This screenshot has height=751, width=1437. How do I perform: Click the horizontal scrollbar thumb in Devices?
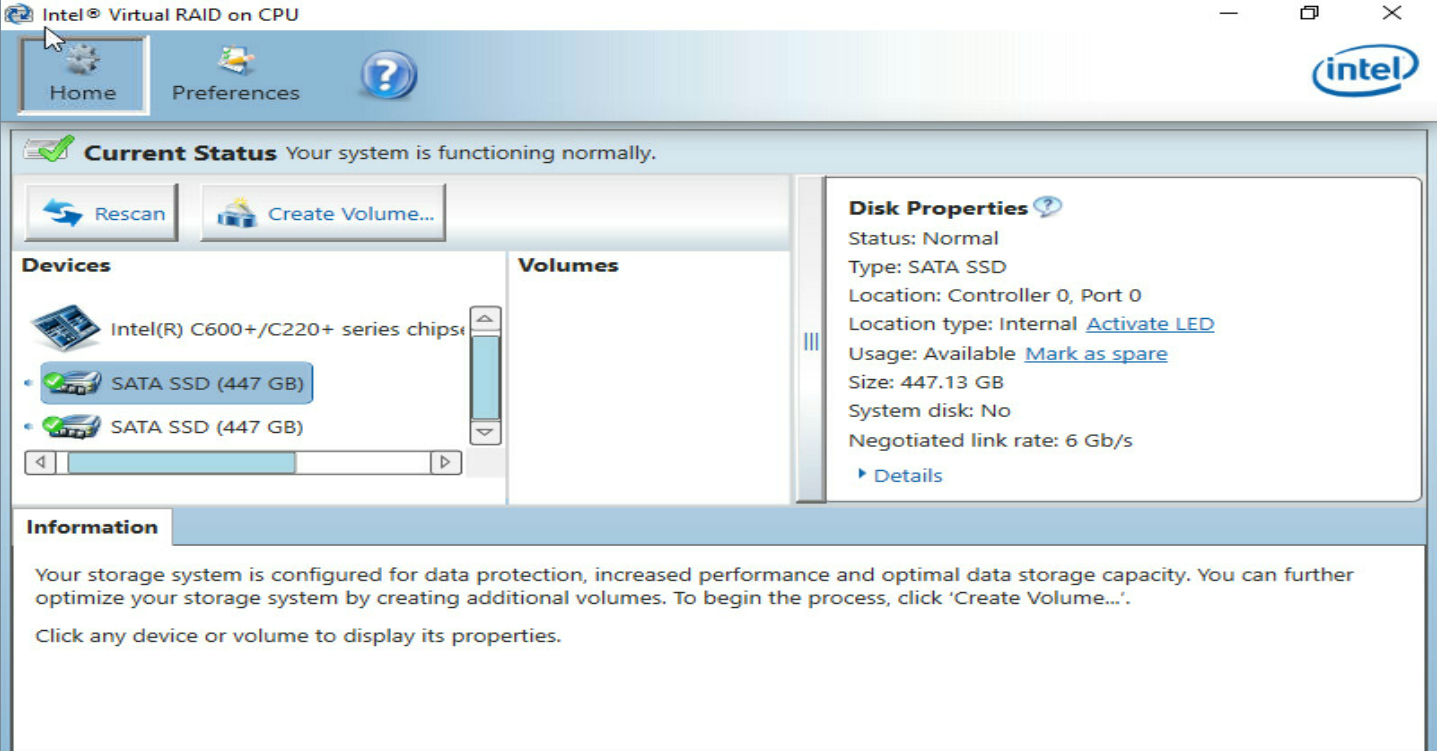click(x=181, y=462)
